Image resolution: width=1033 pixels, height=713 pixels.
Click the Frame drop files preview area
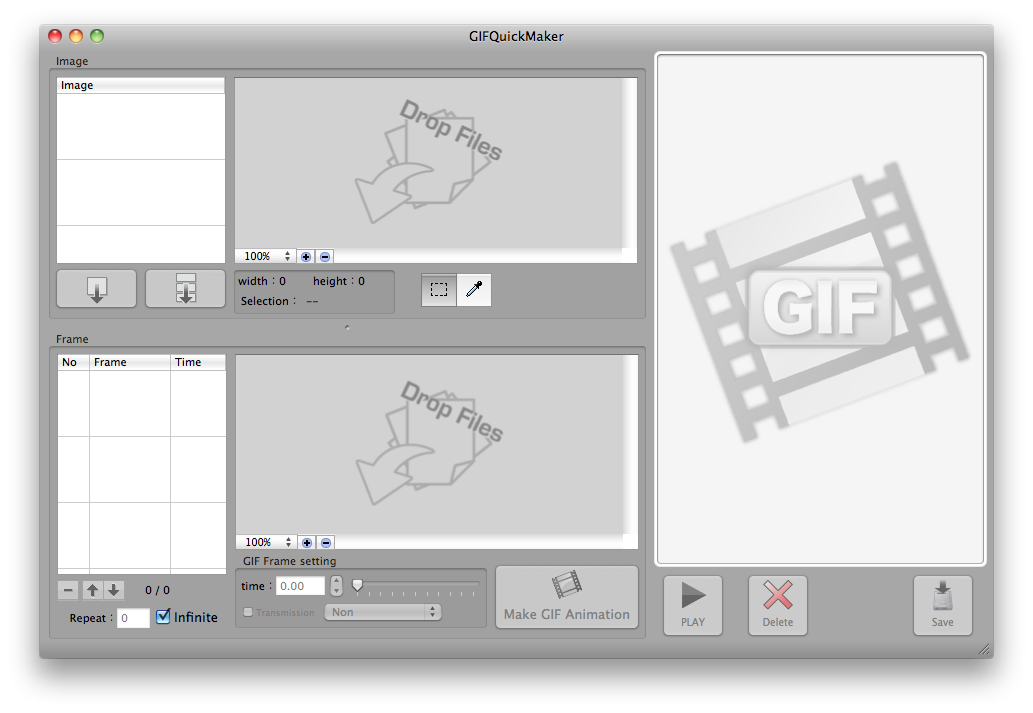(x=430, y=444)
